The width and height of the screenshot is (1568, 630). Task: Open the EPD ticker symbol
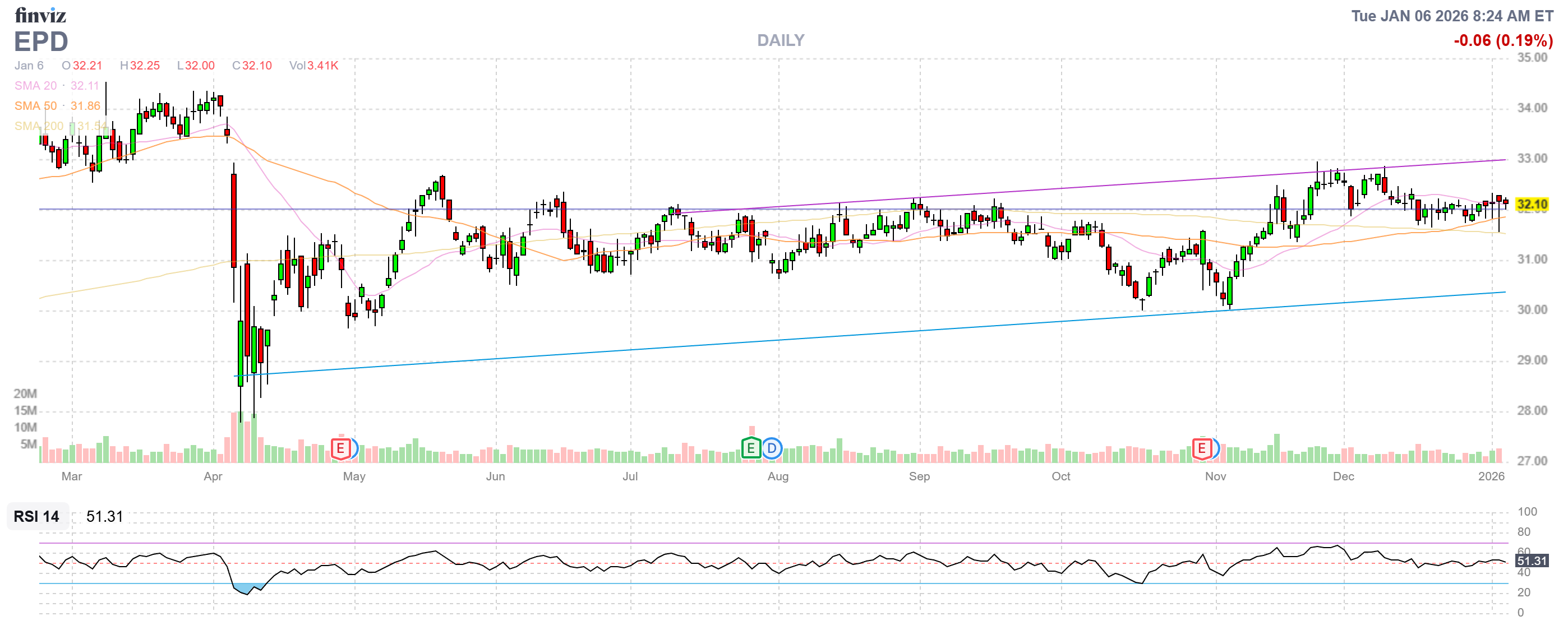[41, 41]
